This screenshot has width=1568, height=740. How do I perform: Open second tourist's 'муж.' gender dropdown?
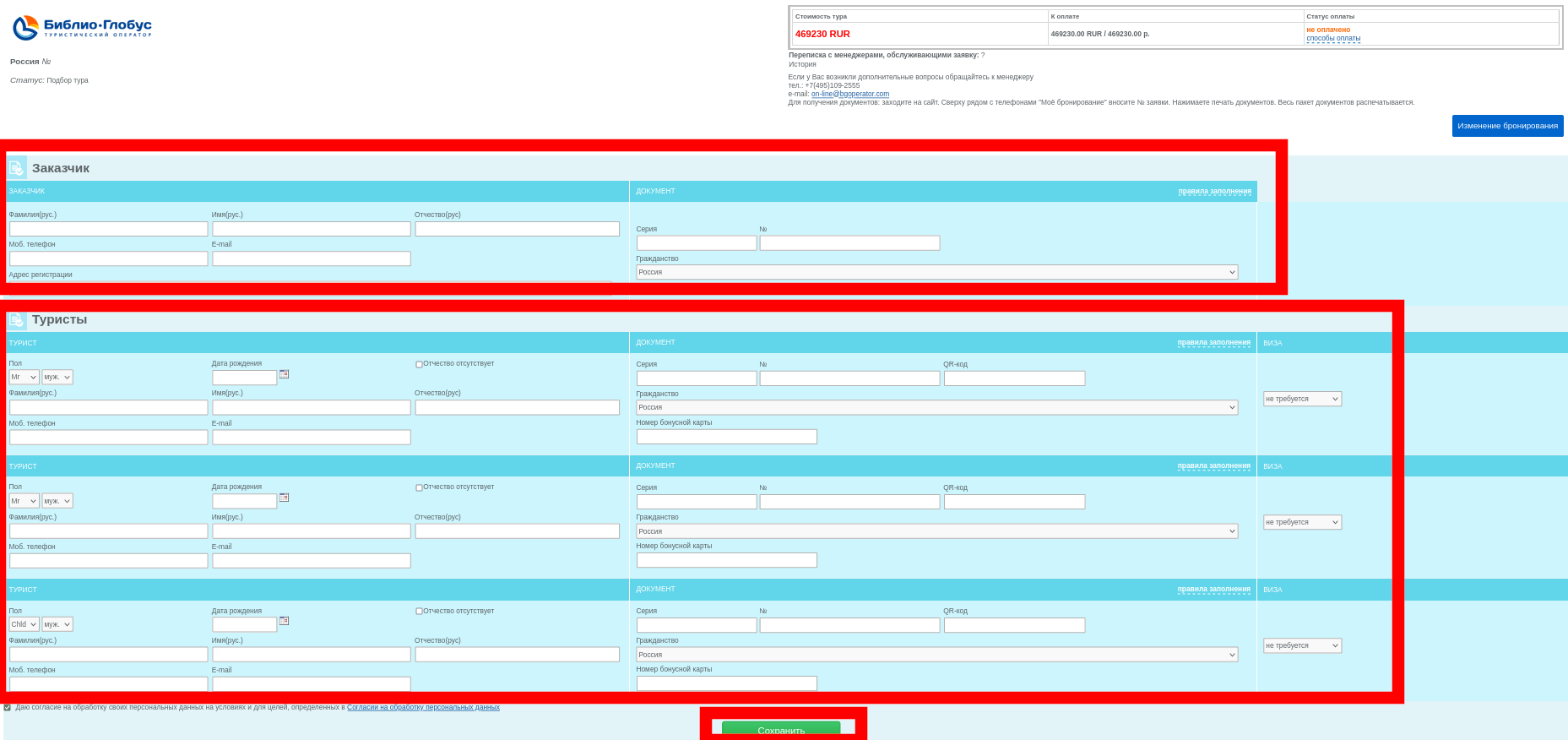coord(57,501)
